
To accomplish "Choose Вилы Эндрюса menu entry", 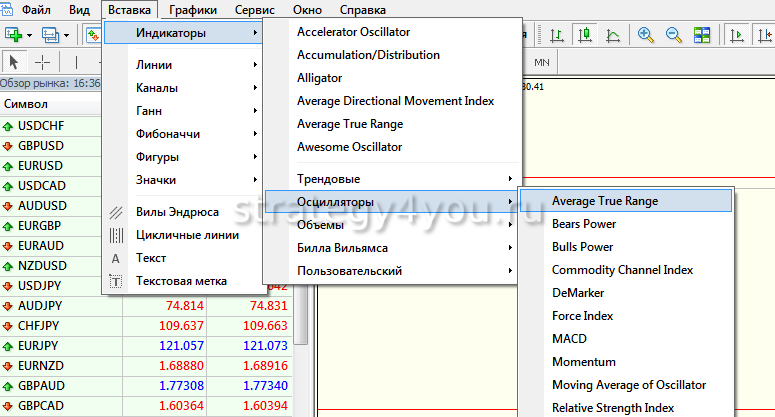I will [177, 212].
